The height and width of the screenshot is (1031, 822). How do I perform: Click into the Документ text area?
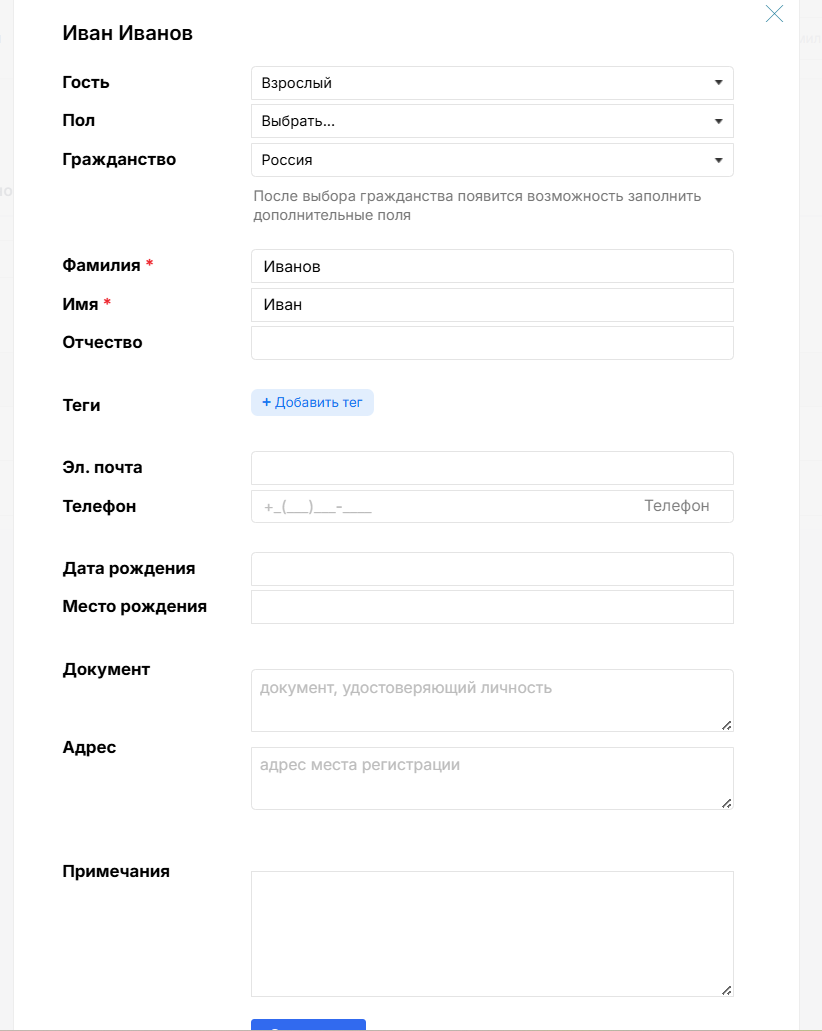pyautogui.click(x=492, y=700)
